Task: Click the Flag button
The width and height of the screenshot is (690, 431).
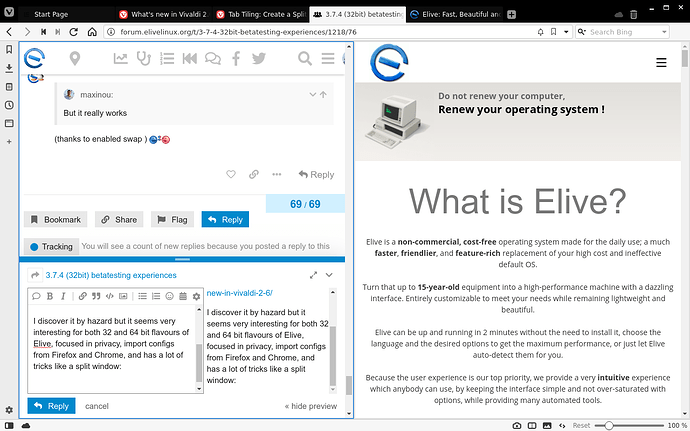Action: tap(172, 219)
